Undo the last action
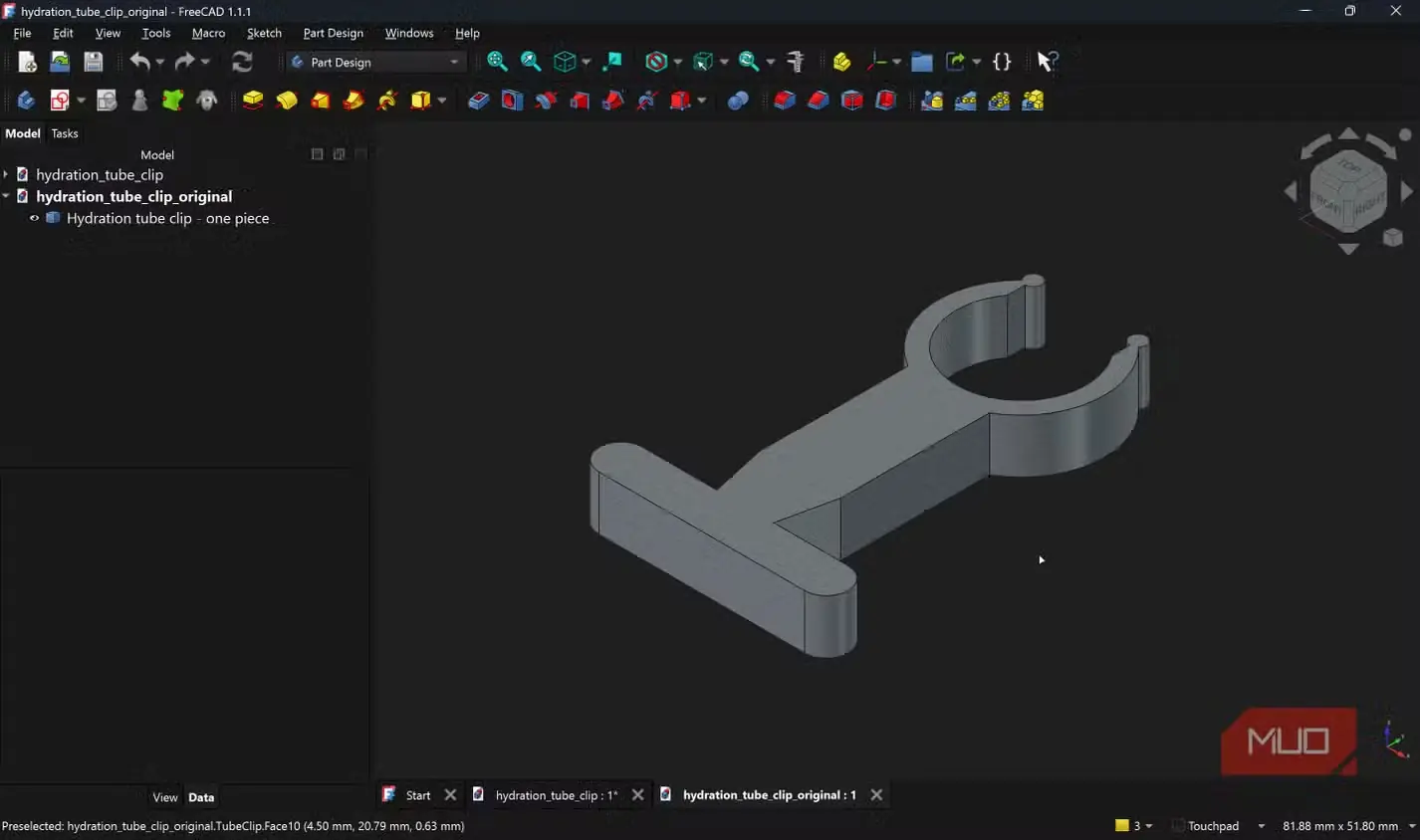 point(139,62)
